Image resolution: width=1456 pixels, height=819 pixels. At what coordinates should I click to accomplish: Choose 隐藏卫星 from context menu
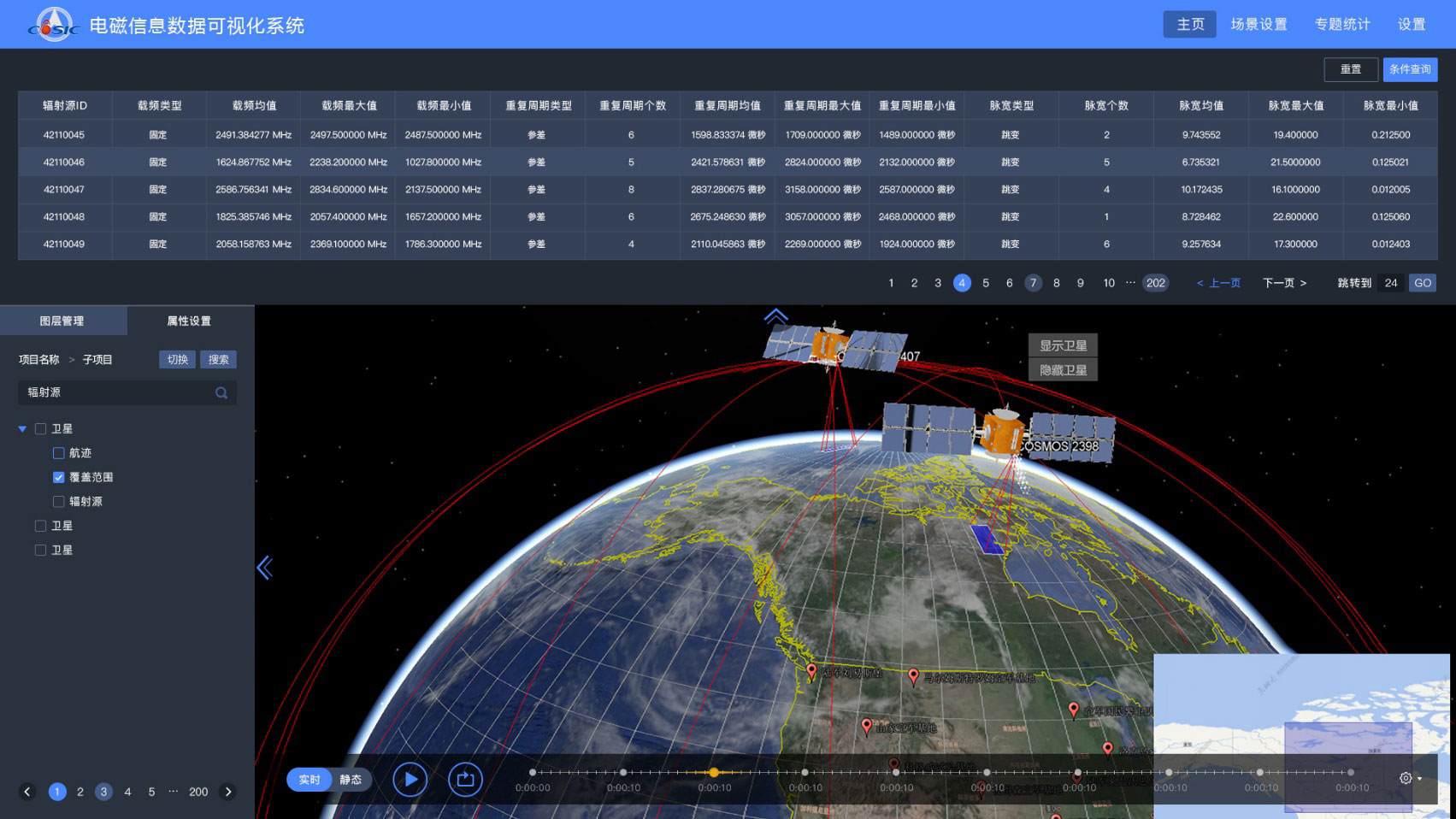[x=1063, y=370]
